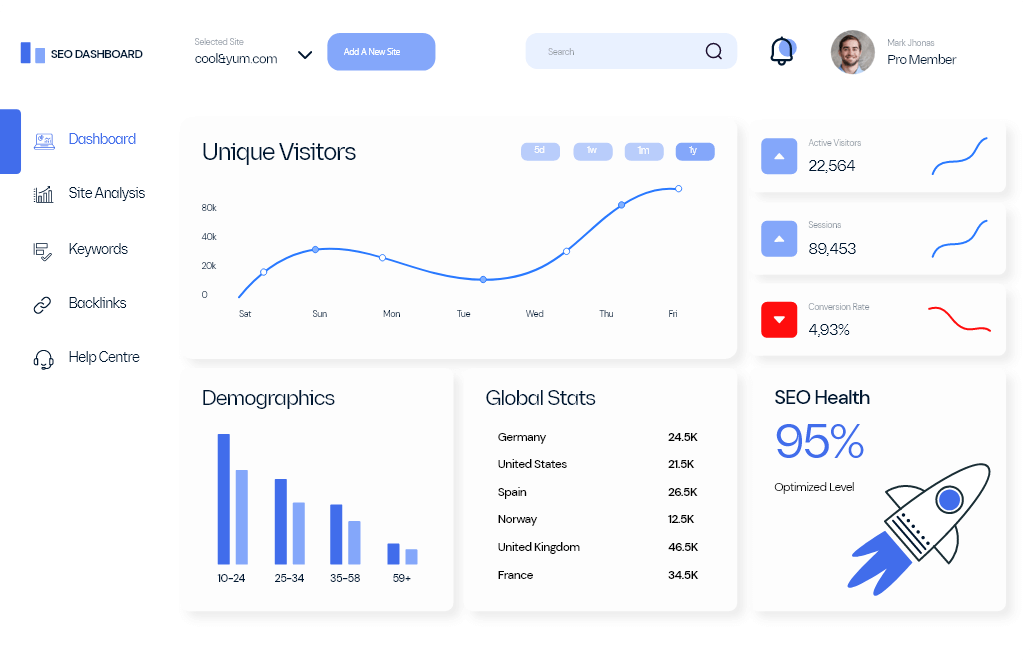Click the Unique Visitors heading
1031x661 pixels.
coord(279,152)
